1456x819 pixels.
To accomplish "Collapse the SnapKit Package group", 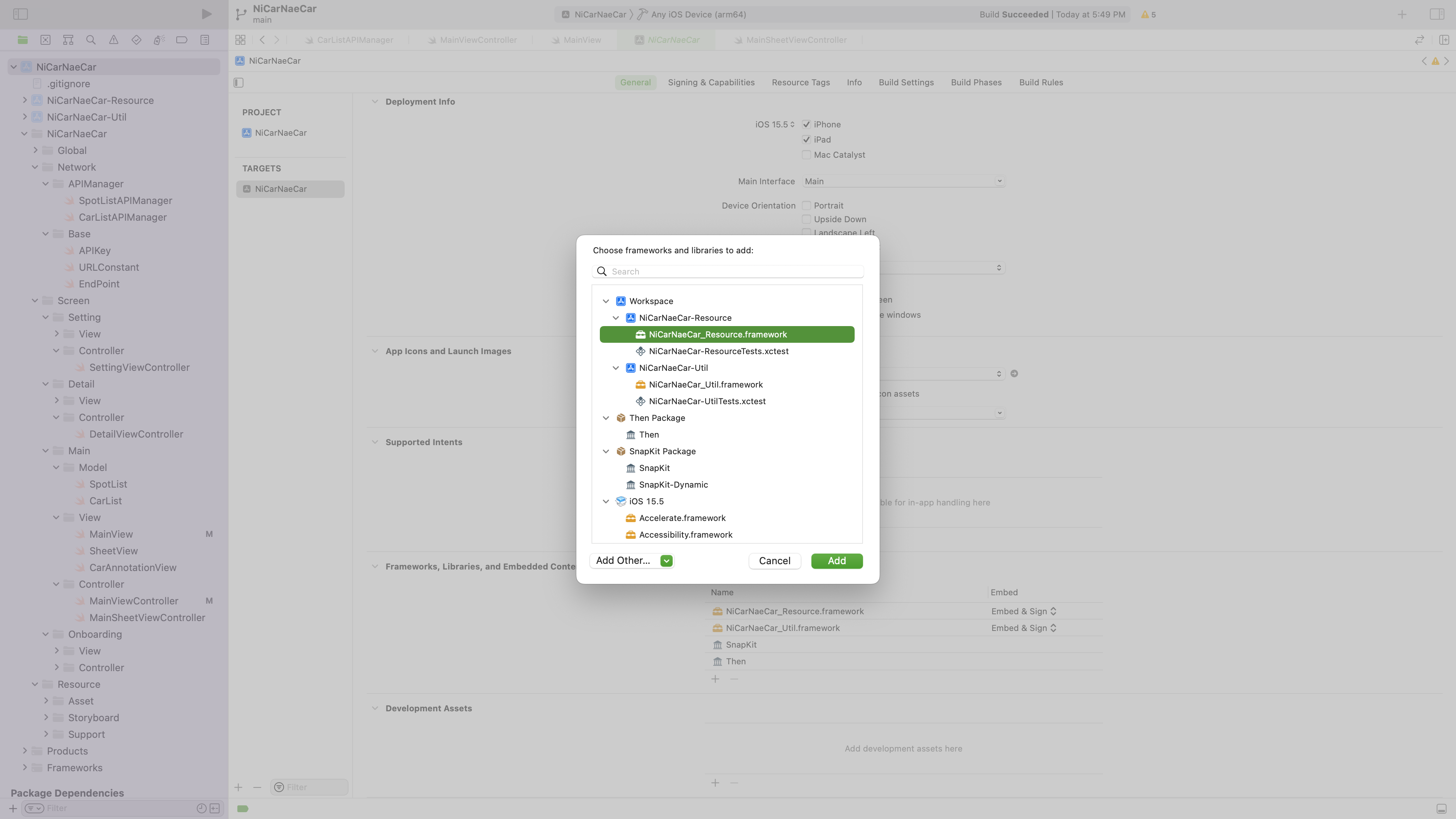I will (606, 451).
